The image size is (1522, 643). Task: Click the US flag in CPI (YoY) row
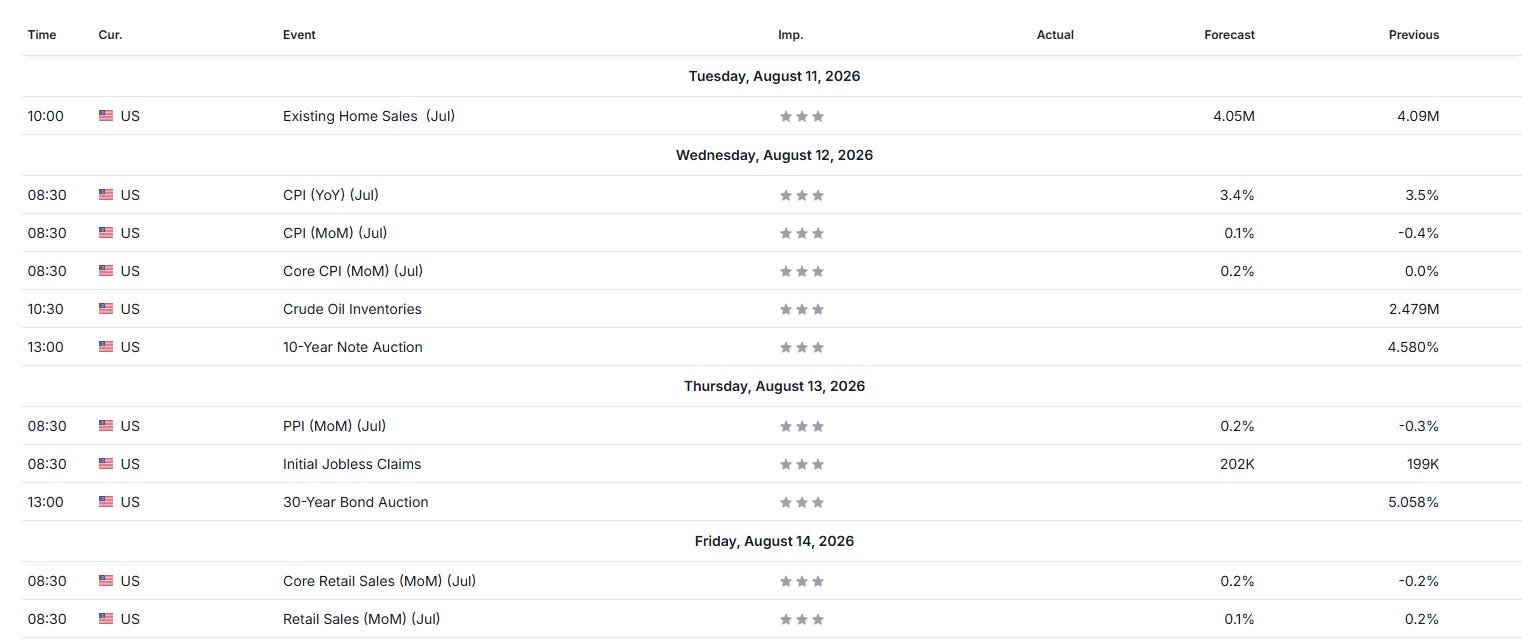coord(106,195)
